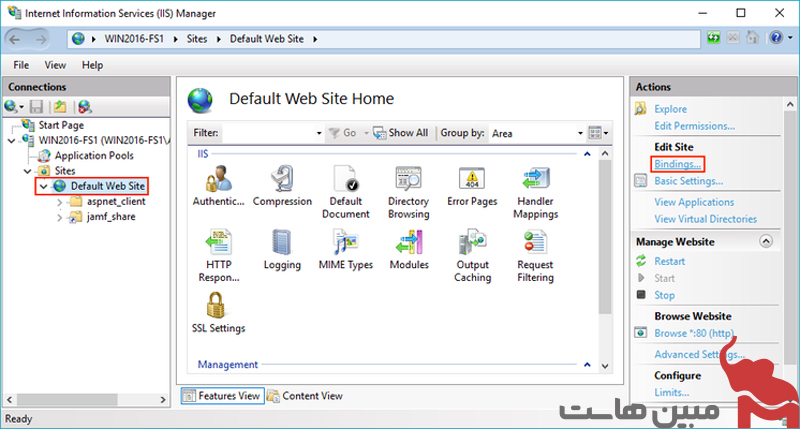Open the Filter combo box dropdown
The width and height of the screenshot is (800, 429).
click(319, 133)
